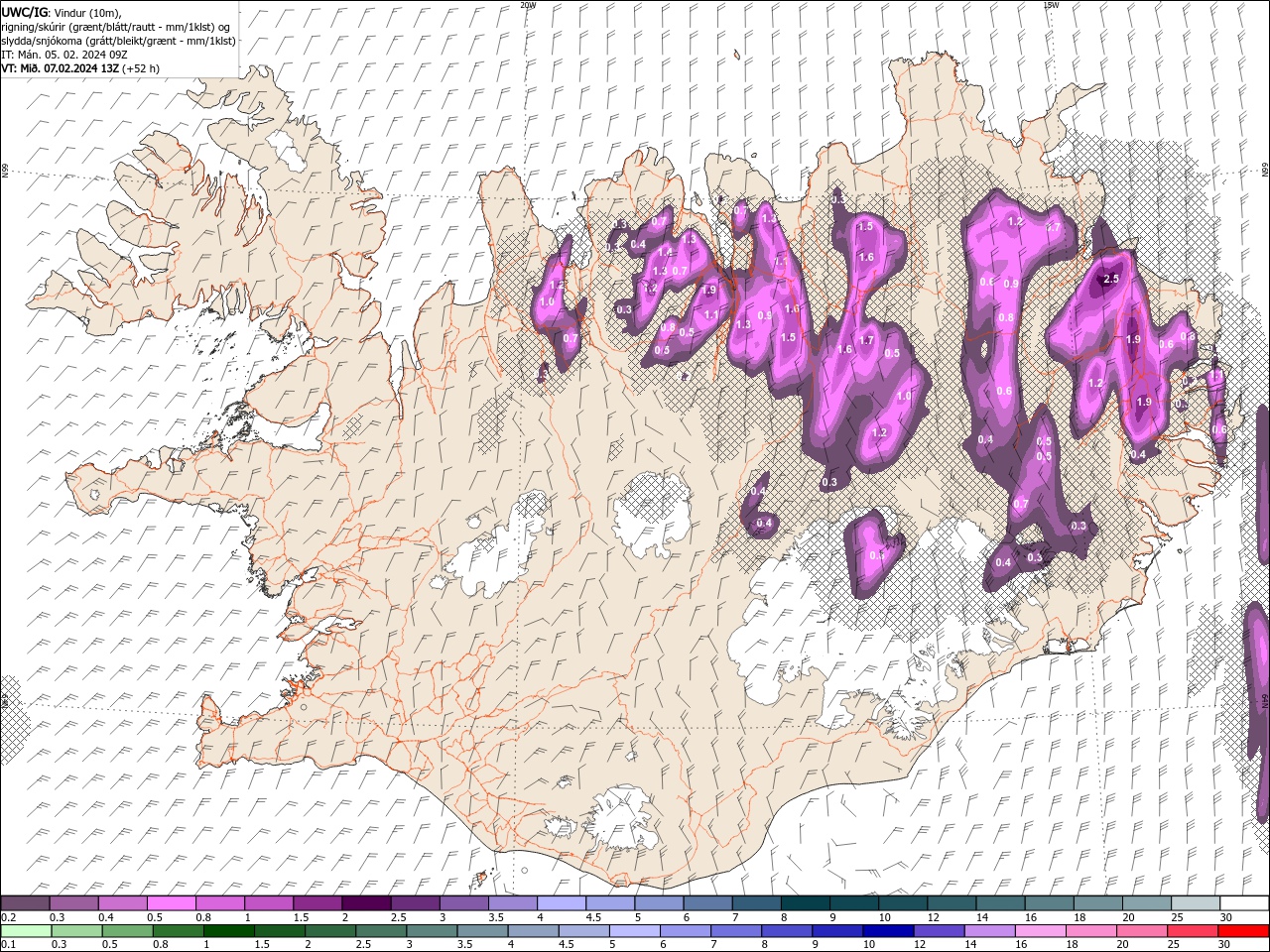Click the UWC/IG title heading

click(26, 12)
